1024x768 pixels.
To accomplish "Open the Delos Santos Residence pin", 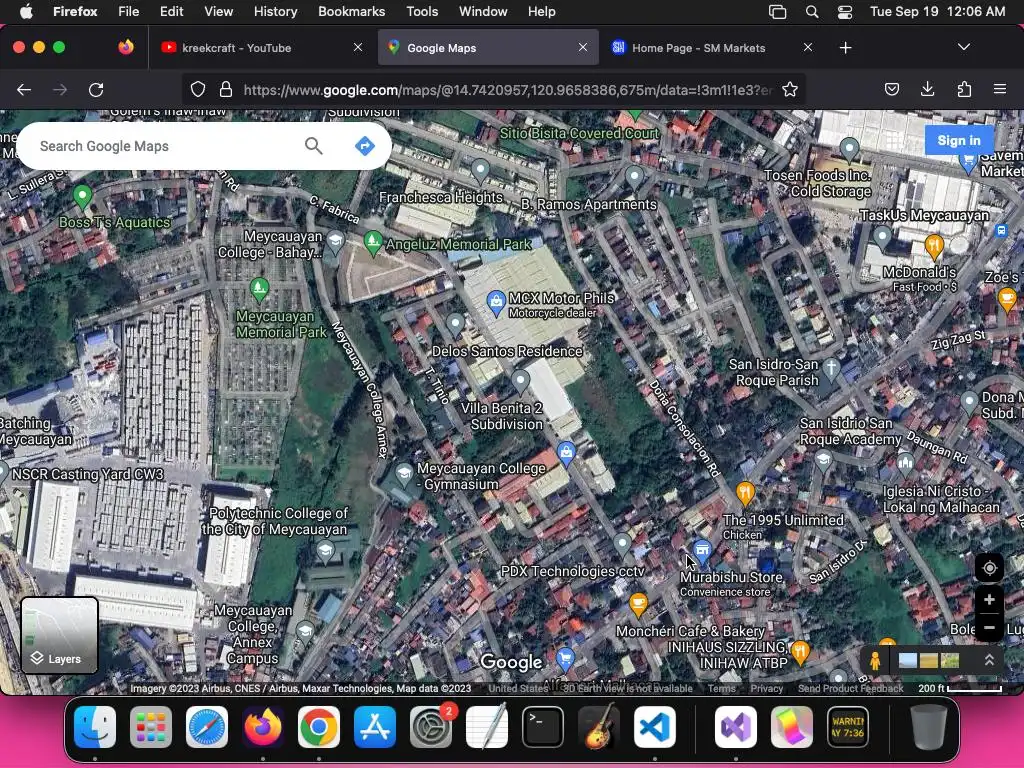I will click(456, 324).
